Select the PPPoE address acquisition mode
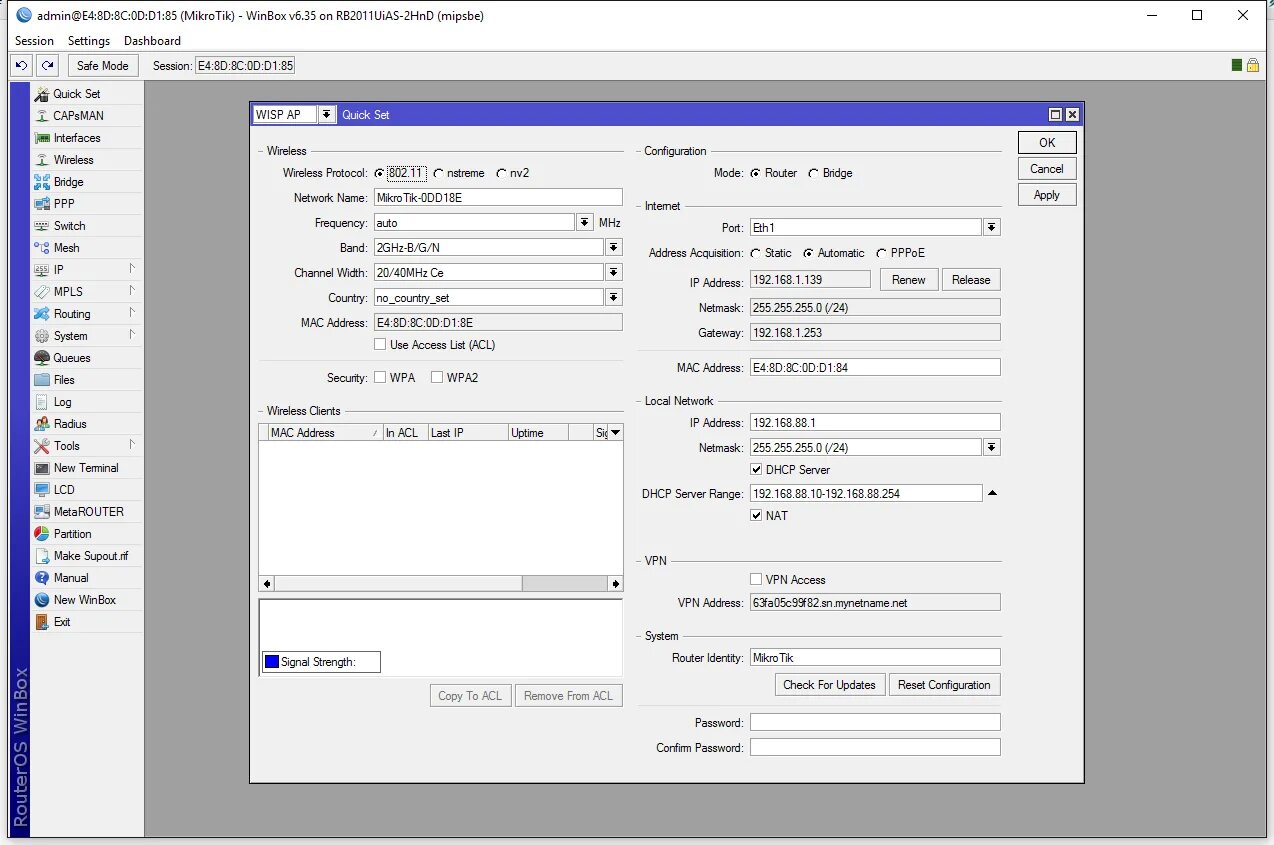This screenshot has height=845, width=1274. (879, 252)
